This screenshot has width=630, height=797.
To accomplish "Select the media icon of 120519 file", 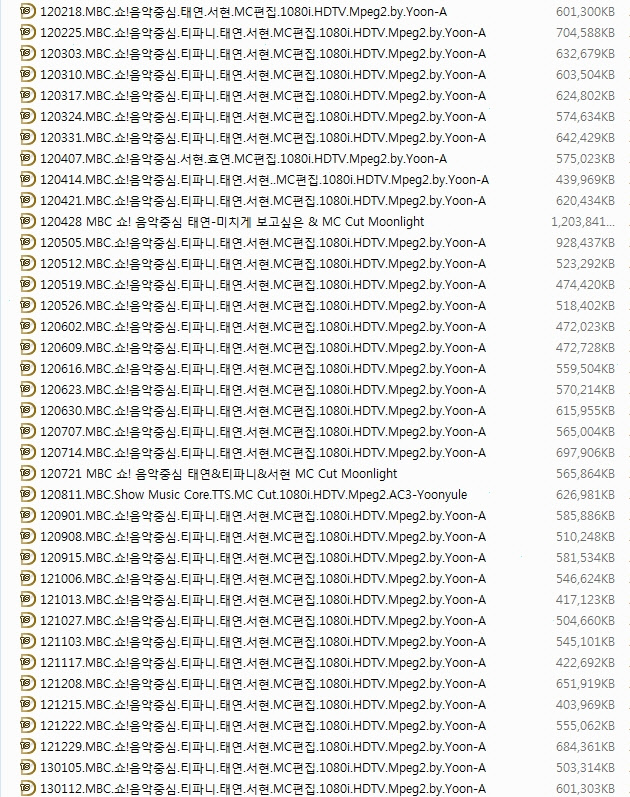I will click(x=28, y=284).
